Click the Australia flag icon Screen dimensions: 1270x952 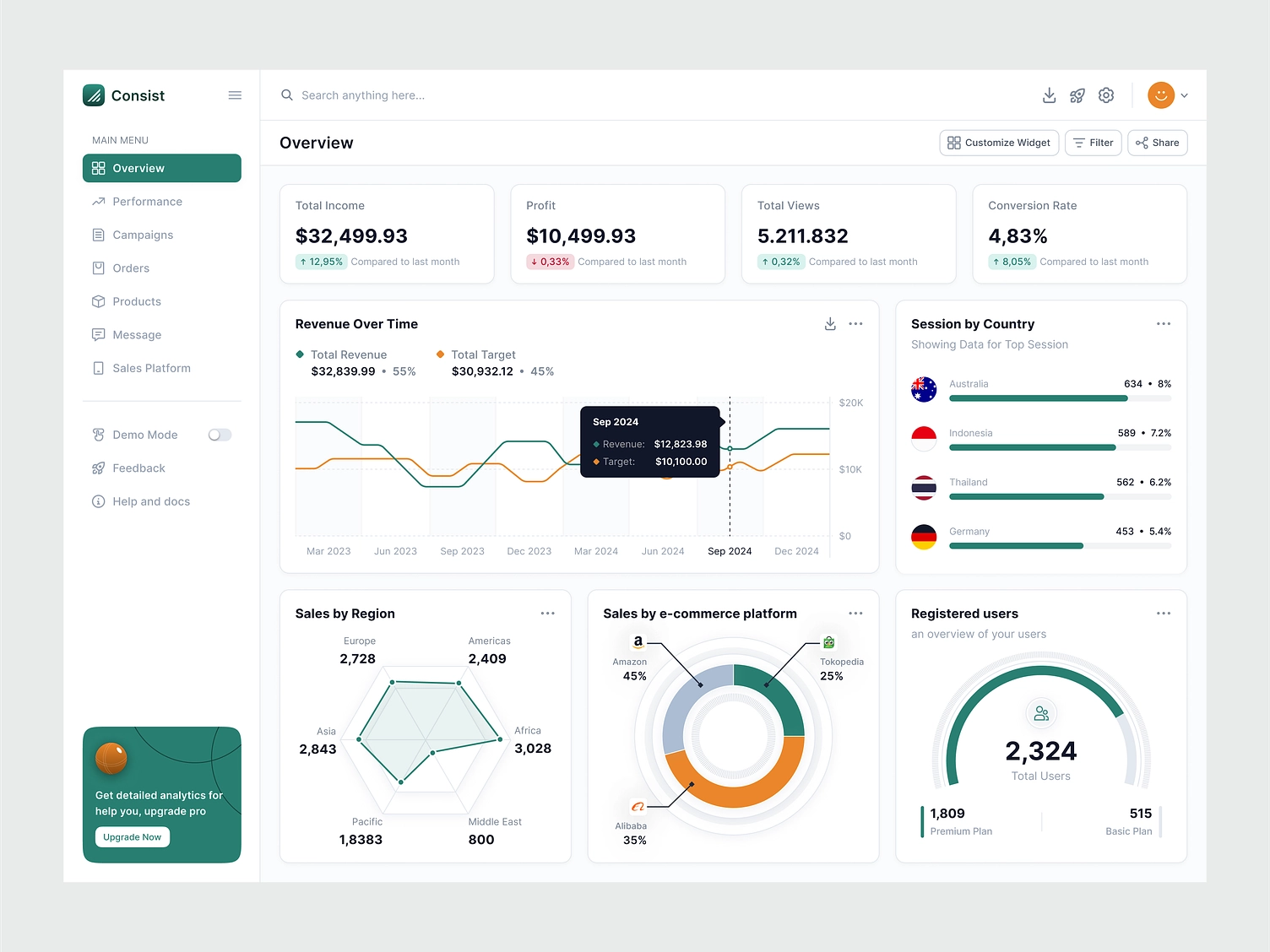click(924, 390)
